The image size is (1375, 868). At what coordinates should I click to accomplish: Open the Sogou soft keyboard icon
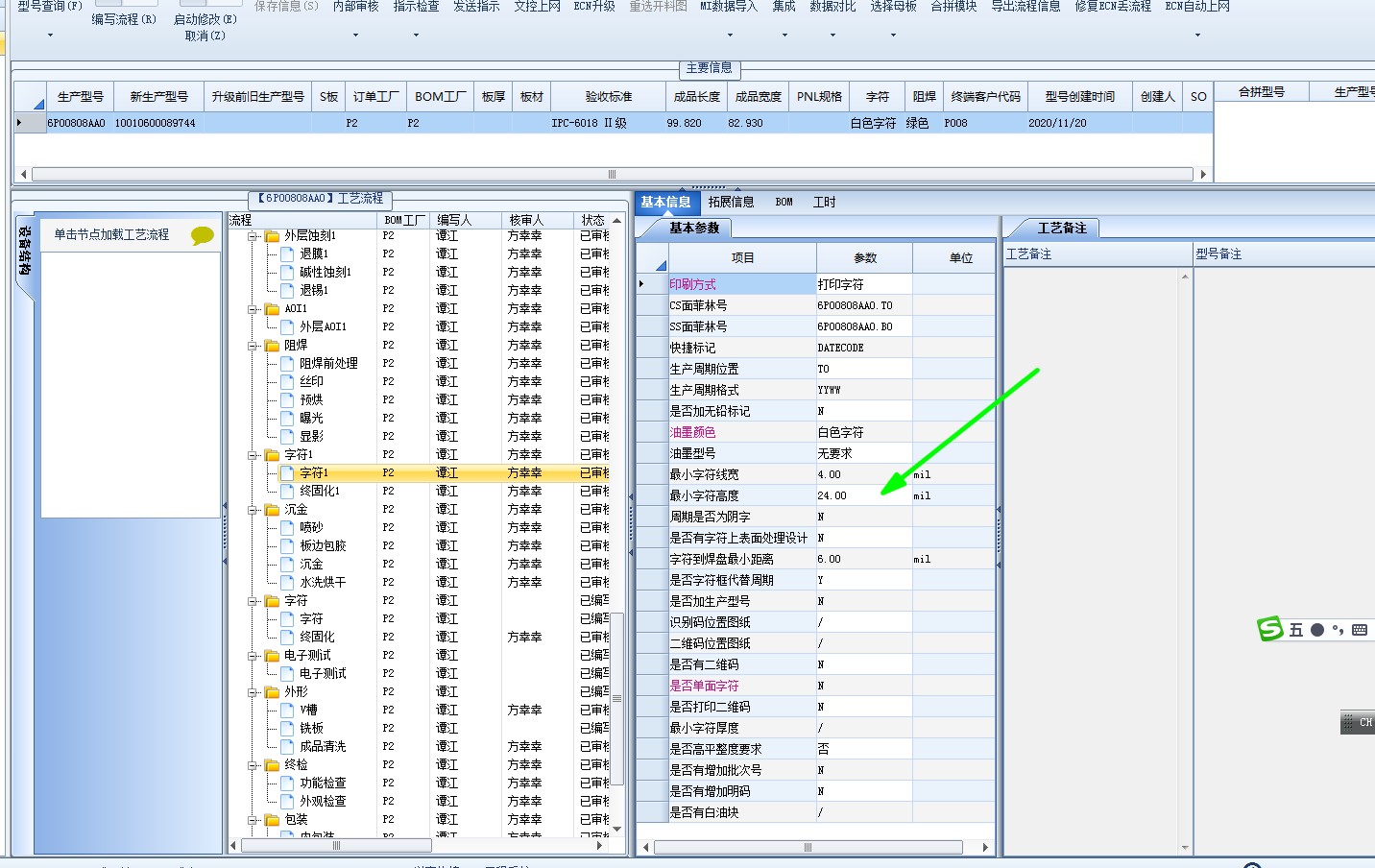[x=1359, y=630]
